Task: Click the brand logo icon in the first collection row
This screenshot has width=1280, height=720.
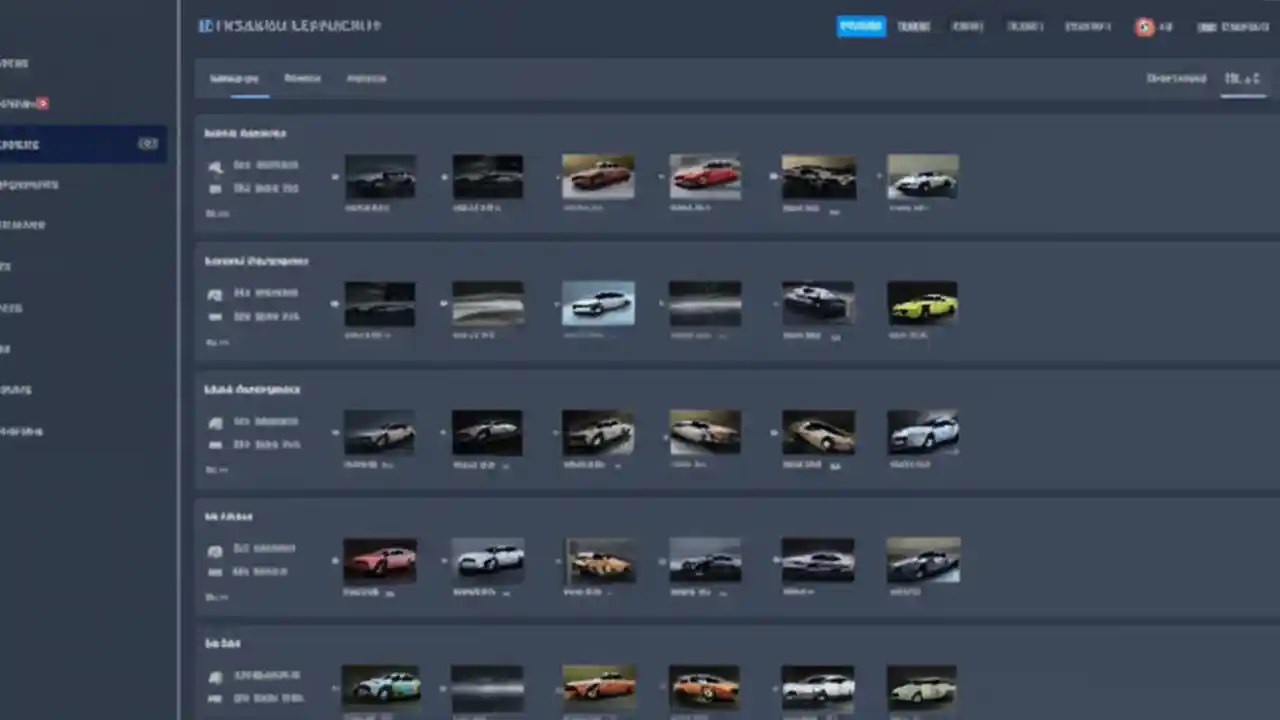Action: click(x=215, y=166)
